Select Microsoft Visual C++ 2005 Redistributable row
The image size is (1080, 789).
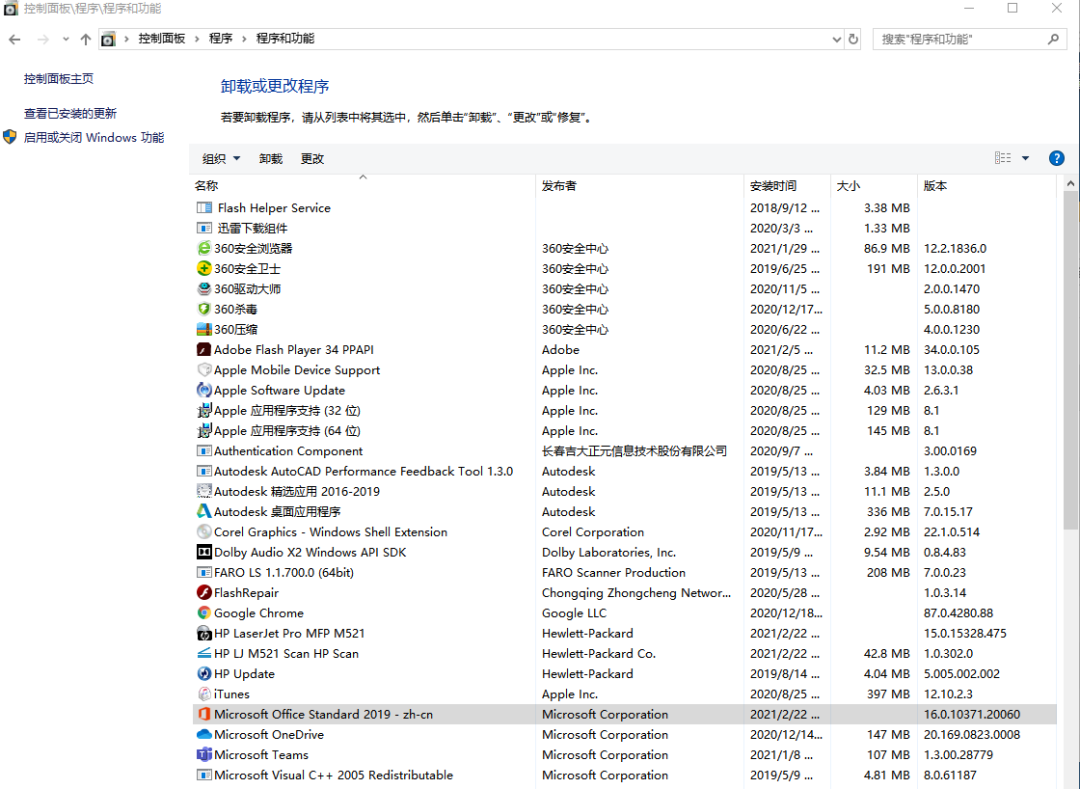pos(624,775)
